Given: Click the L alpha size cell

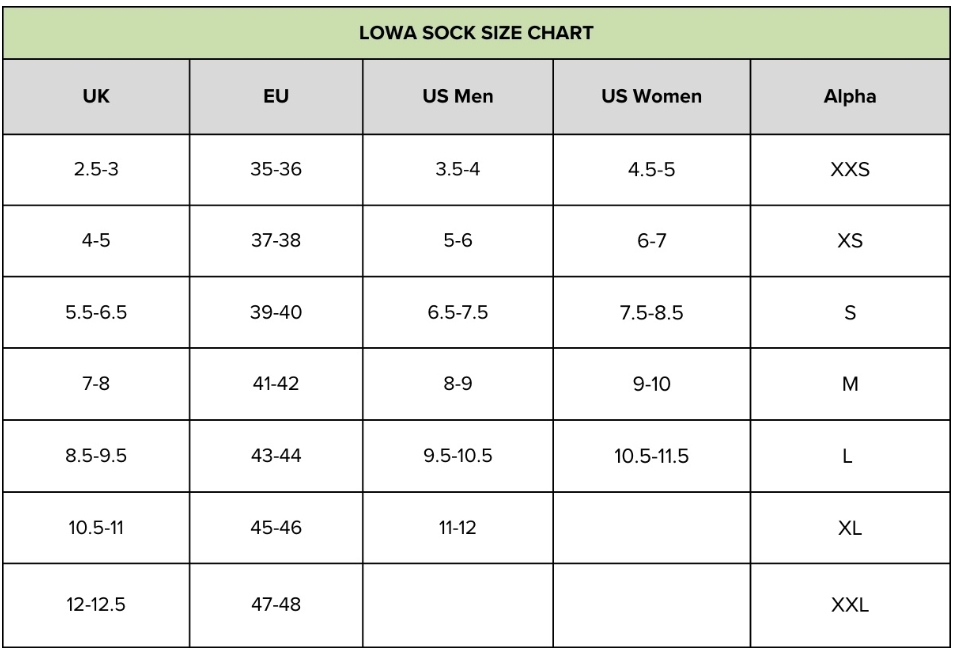Looking at the screenshot, I should pyautogui.click(x=850, y=455).
